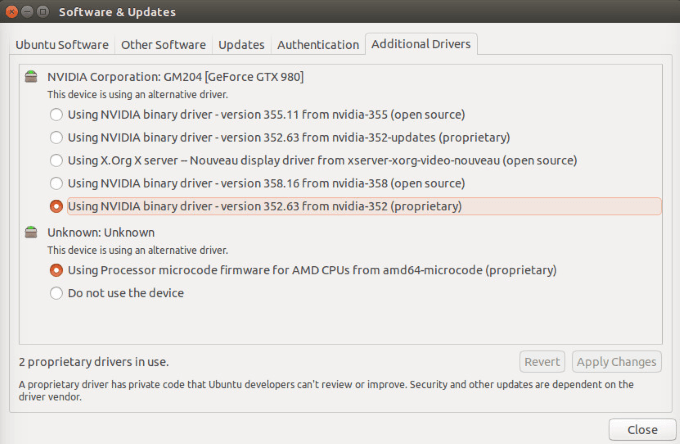This screenshot has height=444, width=680.
Task: Enable AMD processor microcode firmware option
Action: (56, 270)
